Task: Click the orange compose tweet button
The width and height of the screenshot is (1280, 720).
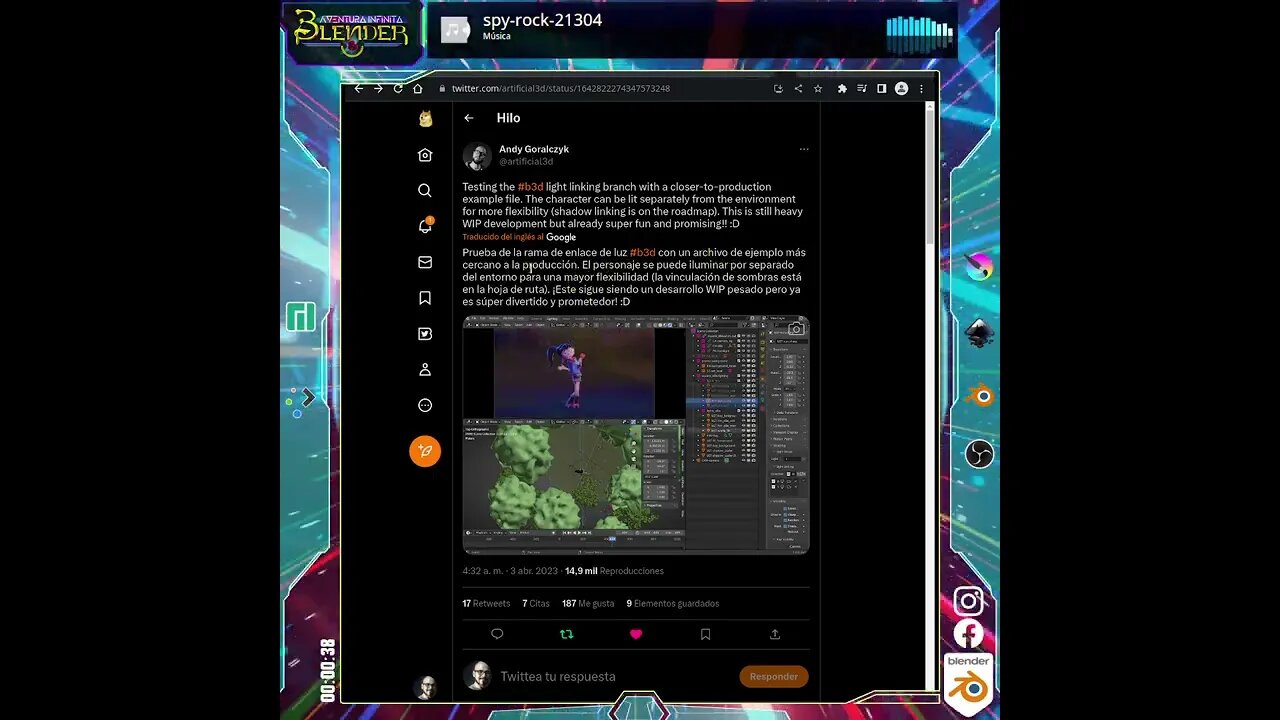Action: tap(425, 451)
